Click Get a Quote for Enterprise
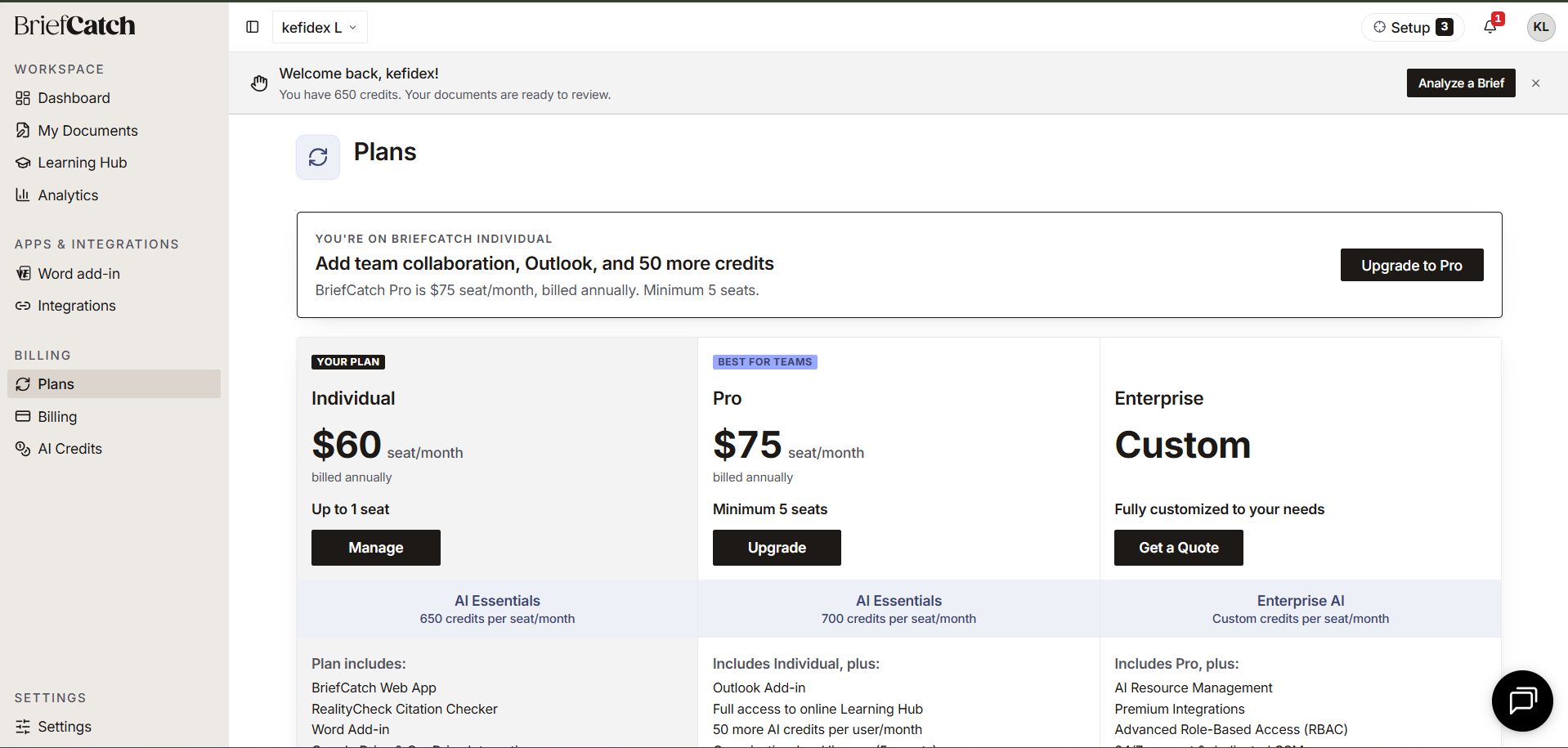This screenshot has height=748, width=1568. point(1179,548)
